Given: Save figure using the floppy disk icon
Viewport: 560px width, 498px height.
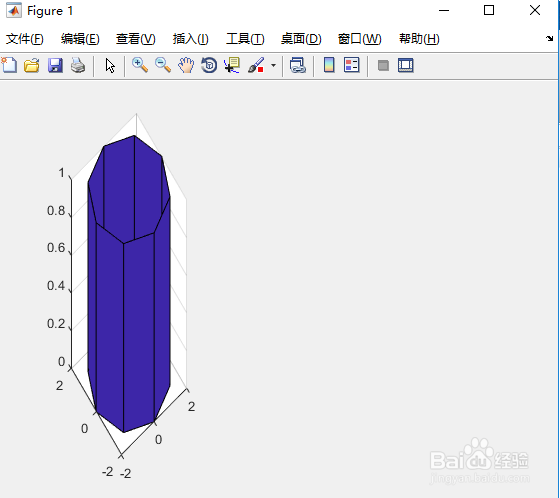Looking at the screenshot, I should click(55, 66).
